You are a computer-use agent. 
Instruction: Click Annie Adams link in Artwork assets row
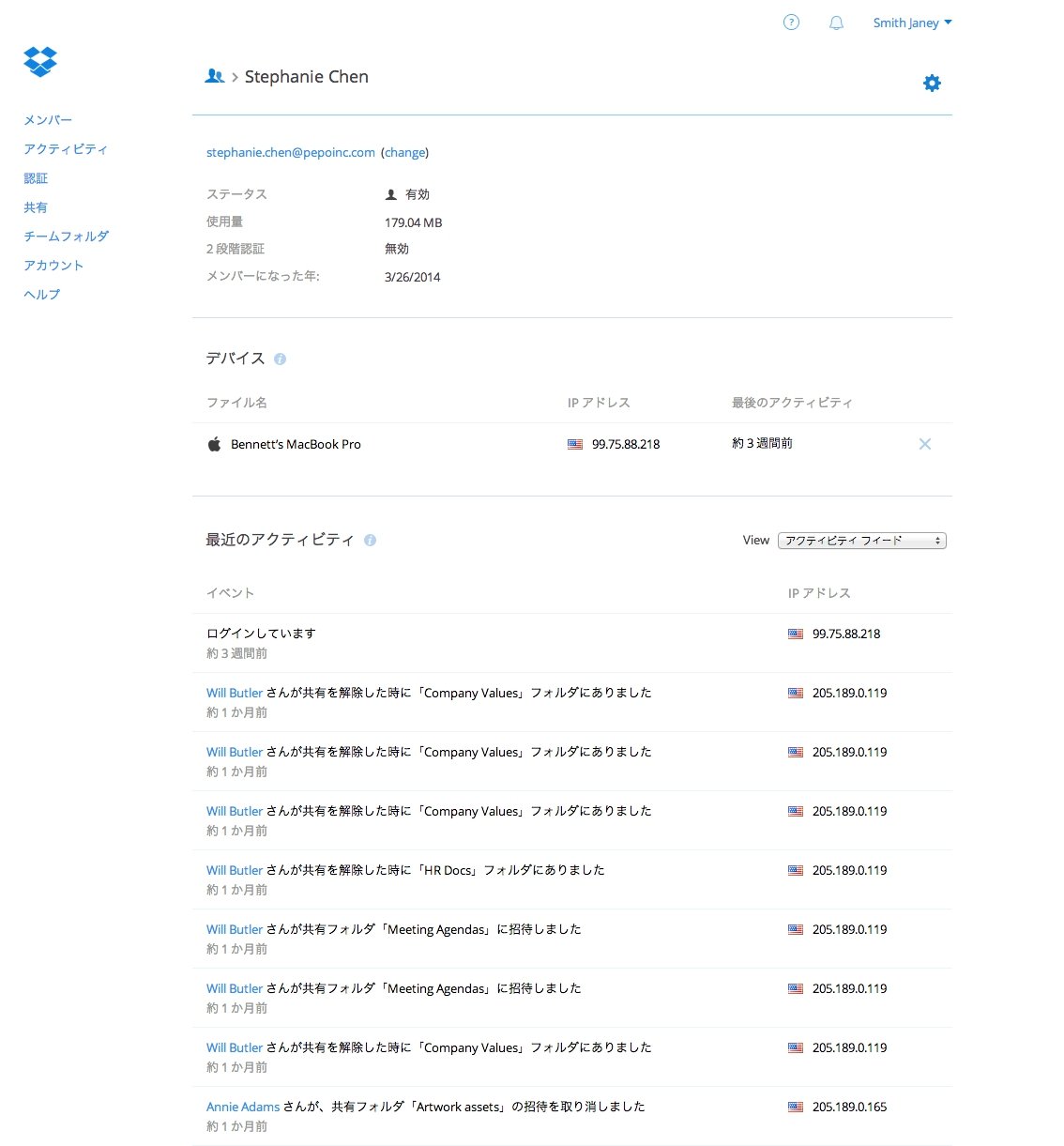click(243, 1107)
